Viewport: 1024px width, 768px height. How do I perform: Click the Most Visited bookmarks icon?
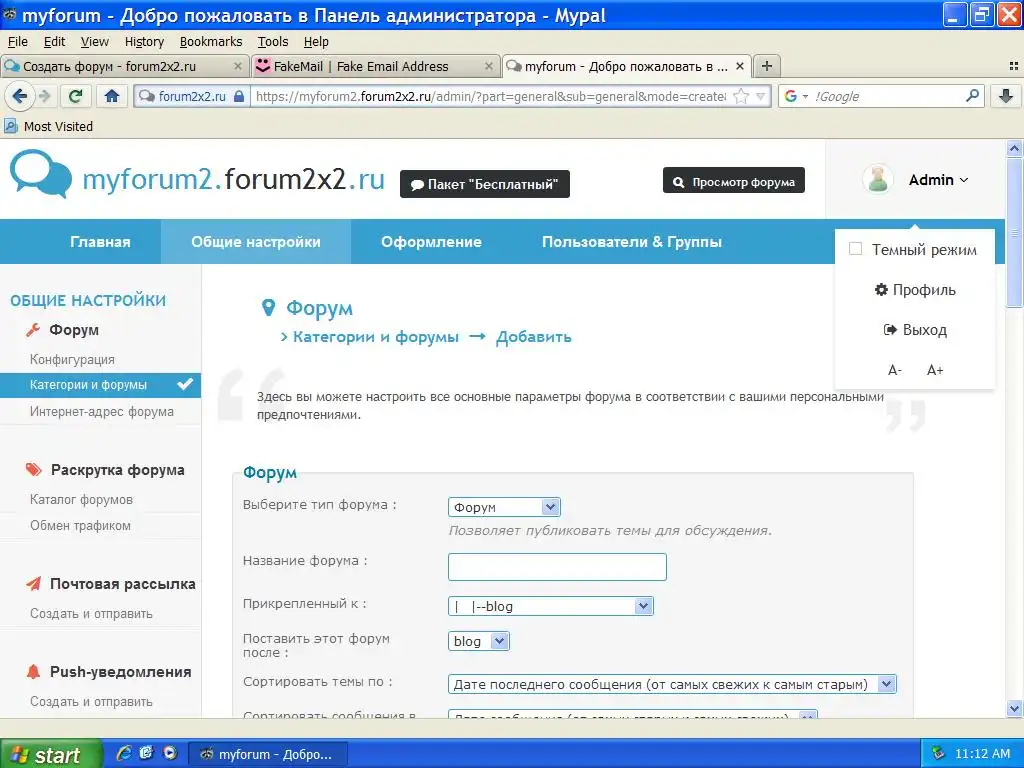pos(10,126)
